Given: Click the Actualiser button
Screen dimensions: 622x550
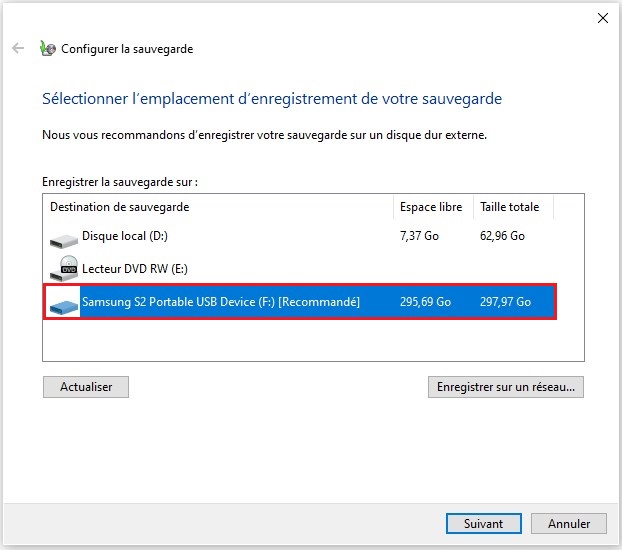Looking at the screenshot, I should point(86,387).
